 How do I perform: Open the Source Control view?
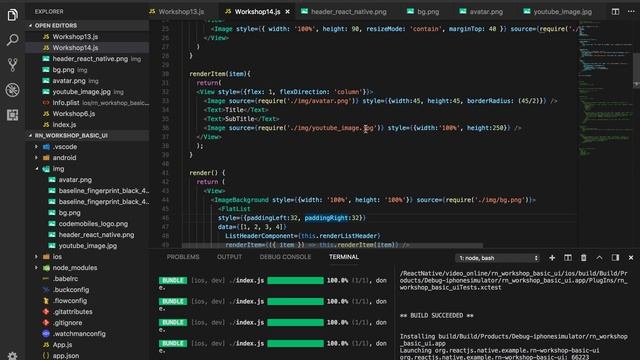click(x=12, y=65)
